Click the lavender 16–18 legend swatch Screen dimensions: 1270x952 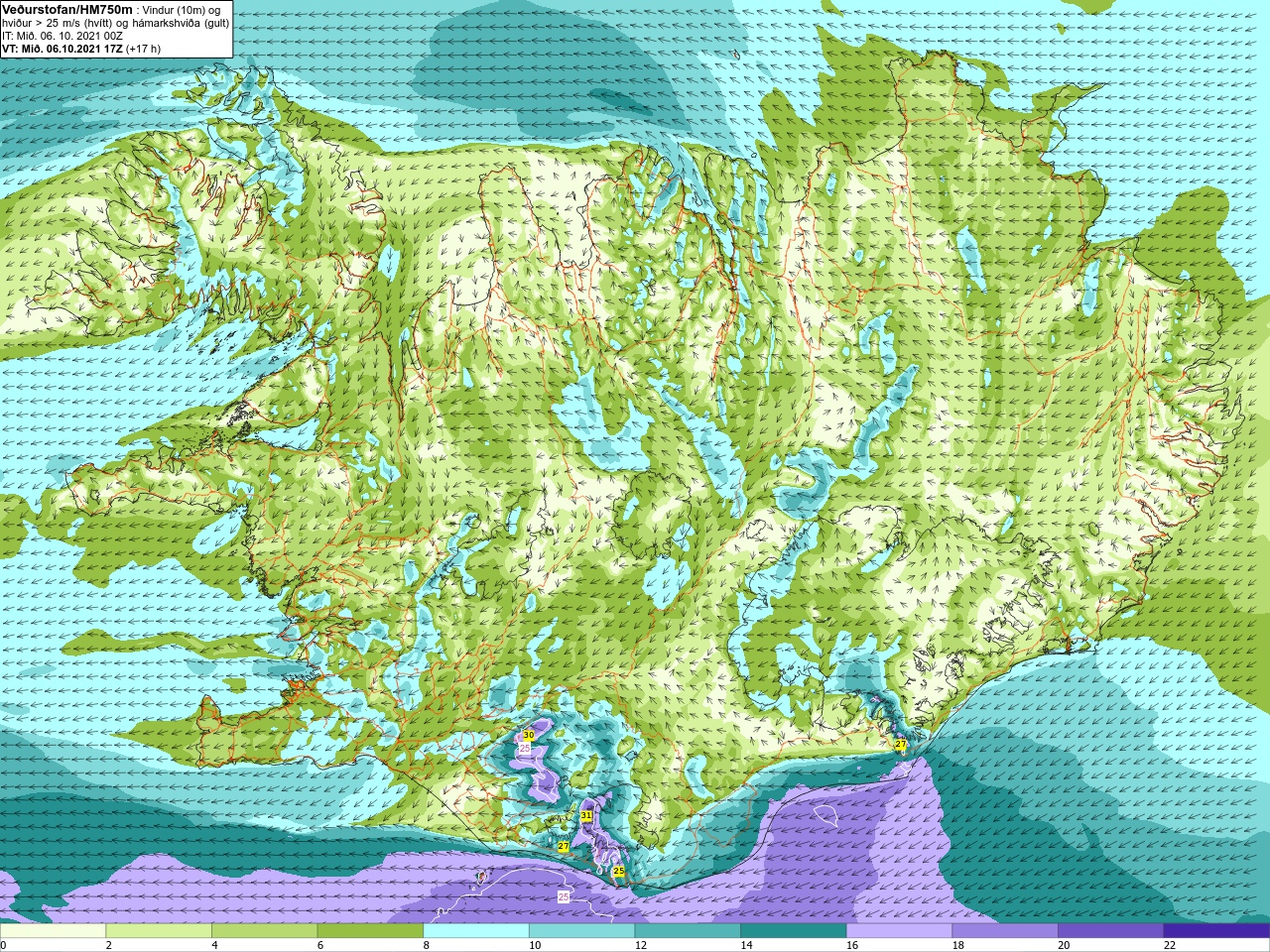click(x=899, y=931)
